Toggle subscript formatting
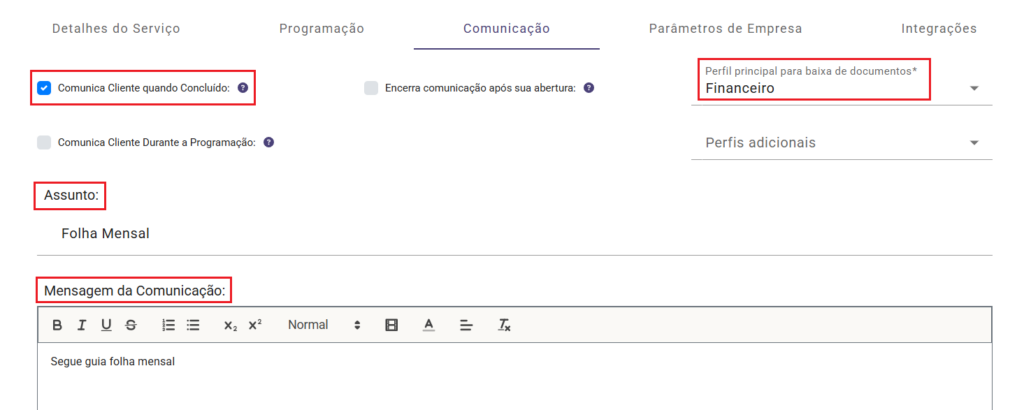This screenshot has width=1024, height=410. click(230, 325)
